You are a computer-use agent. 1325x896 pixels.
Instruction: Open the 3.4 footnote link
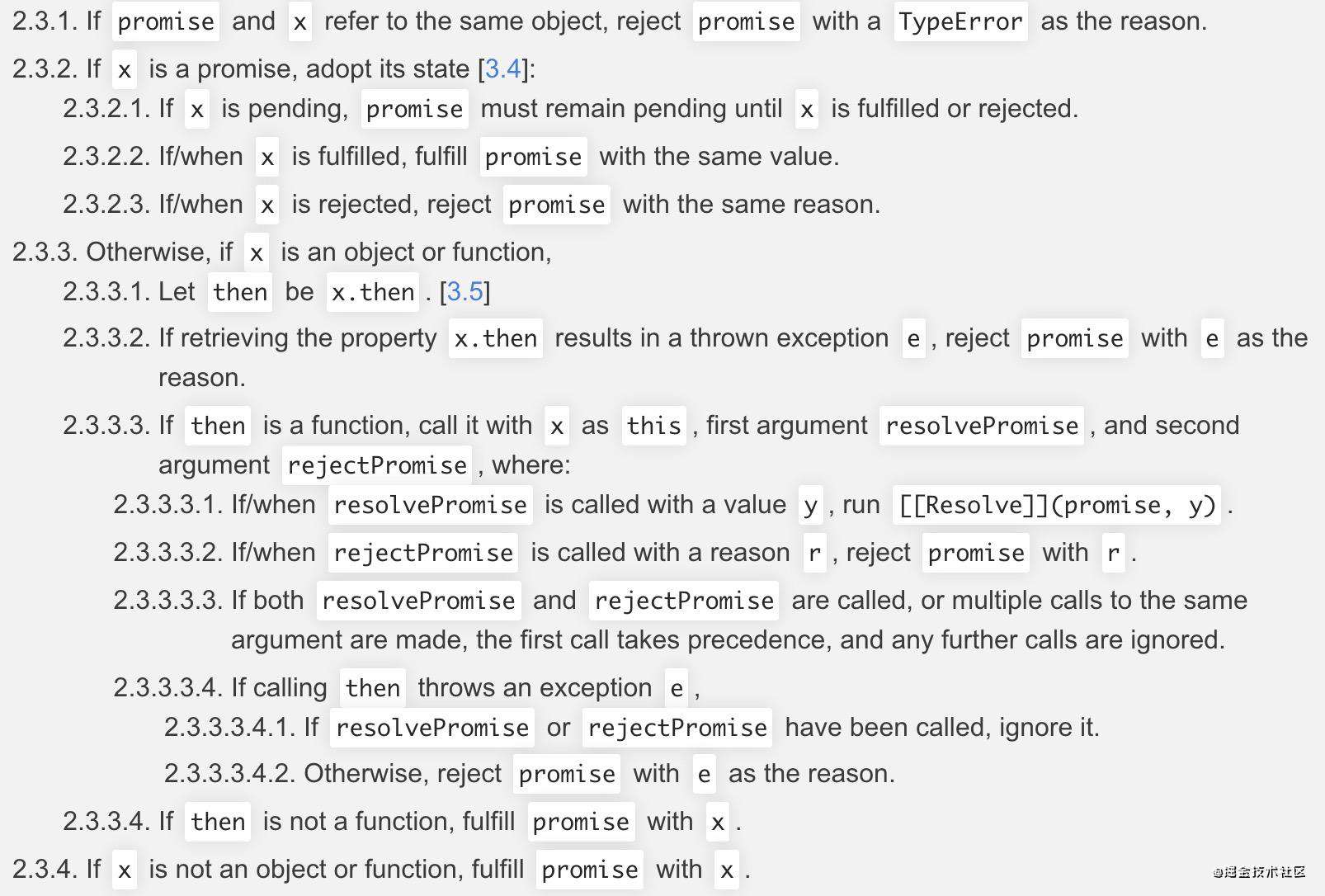[x=503, y=68]
